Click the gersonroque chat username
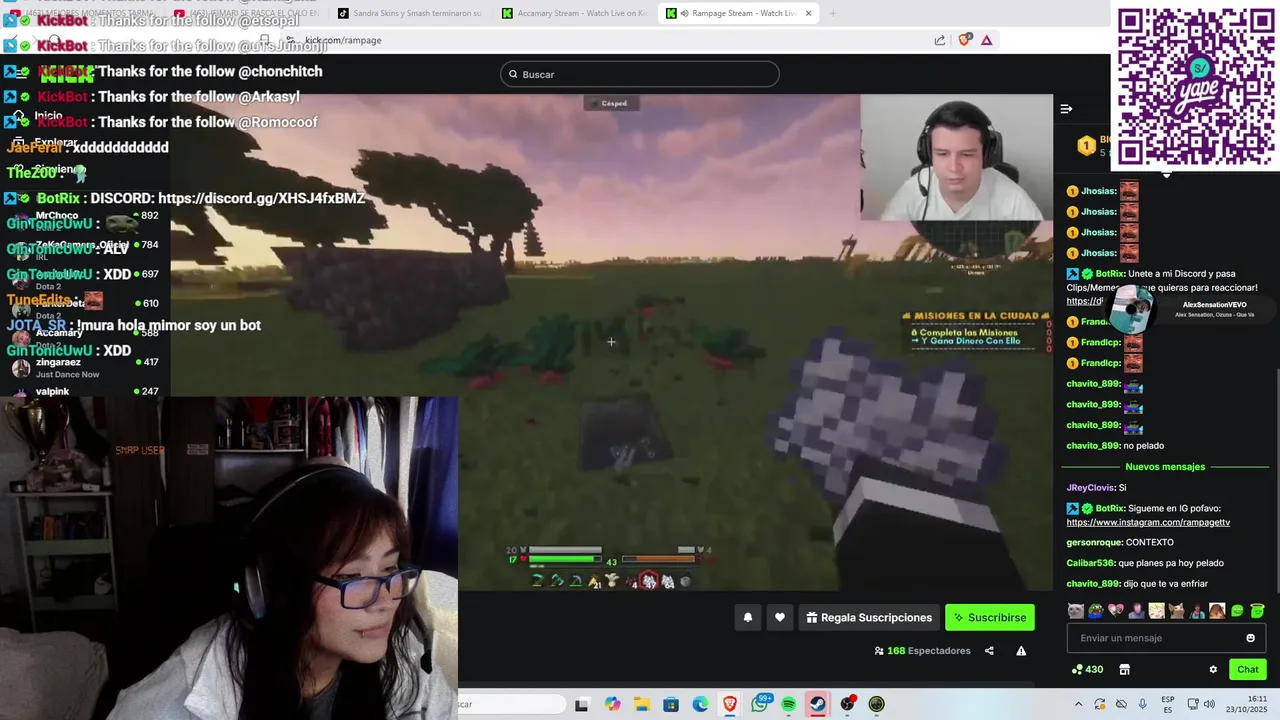This screenshot has width=1280, height=720. (x=1093, y=542)
